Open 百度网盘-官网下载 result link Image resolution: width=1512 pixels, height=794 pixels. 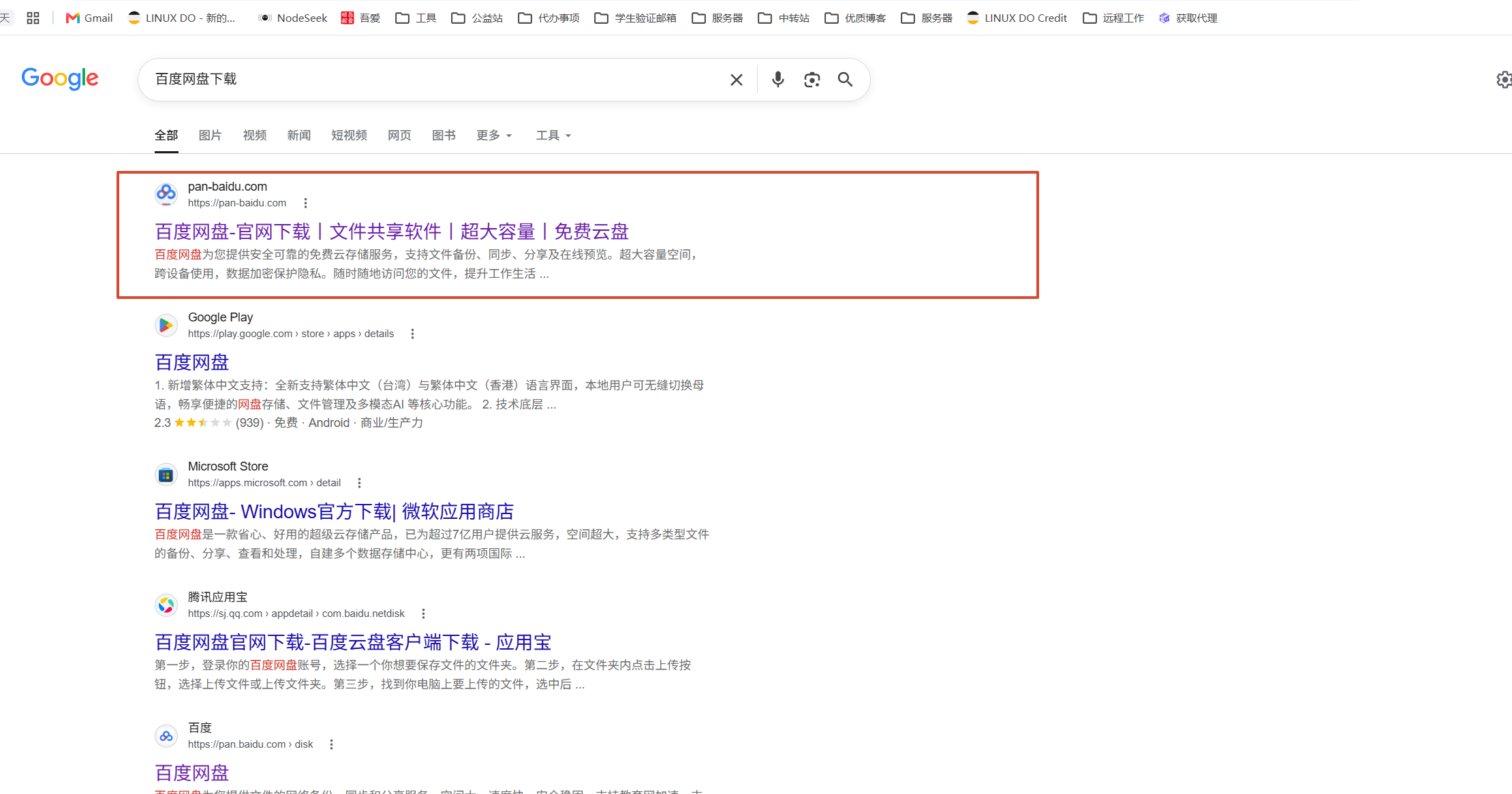[x=392, y=232]
